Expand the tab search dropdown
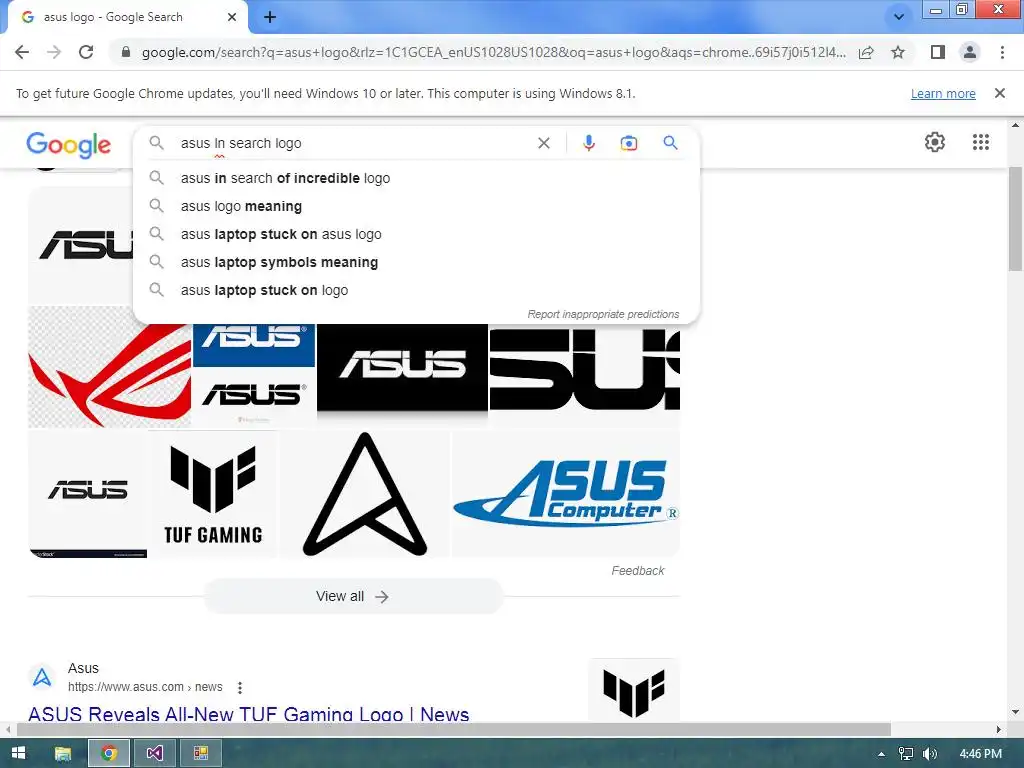This screenshot has height=768, width=1024. coord(899,17)
